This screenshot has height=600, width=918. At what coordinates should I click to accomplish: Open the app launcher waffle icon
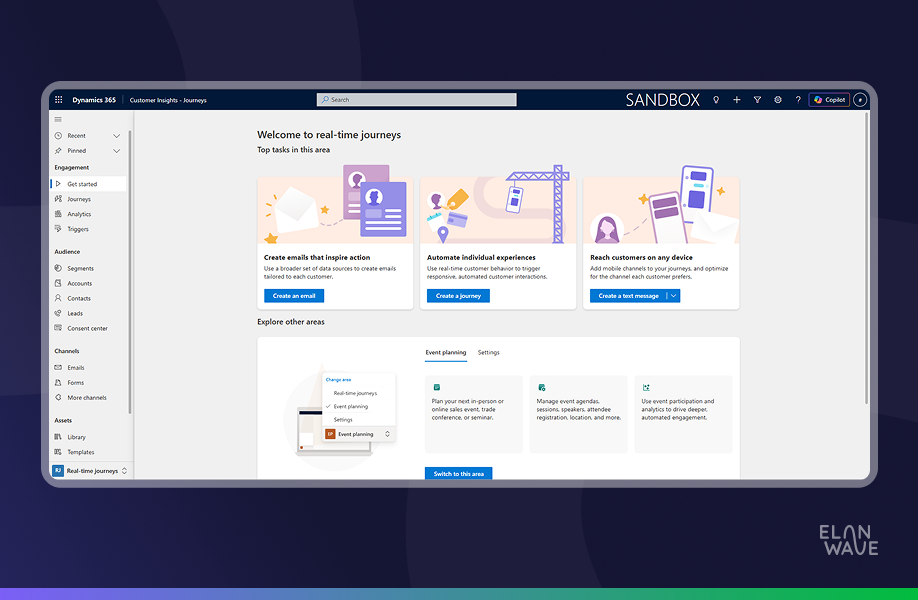point(59,100)
